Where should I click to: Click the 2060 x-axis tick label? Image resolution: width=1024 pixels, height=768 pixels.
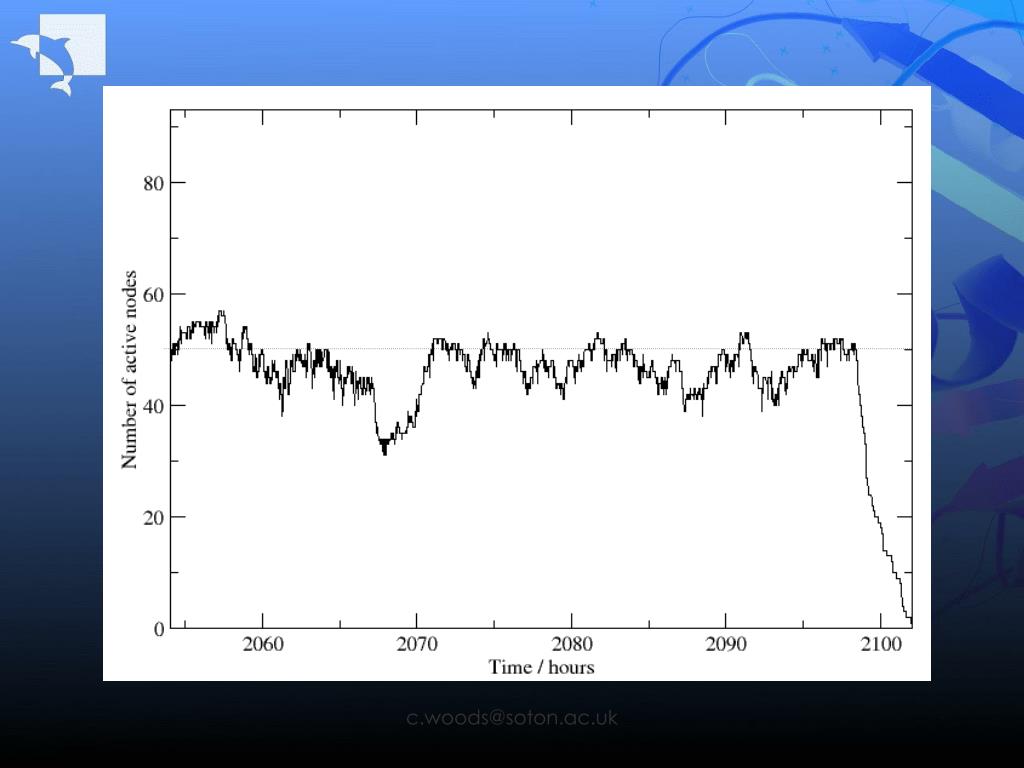click(263, 644)
